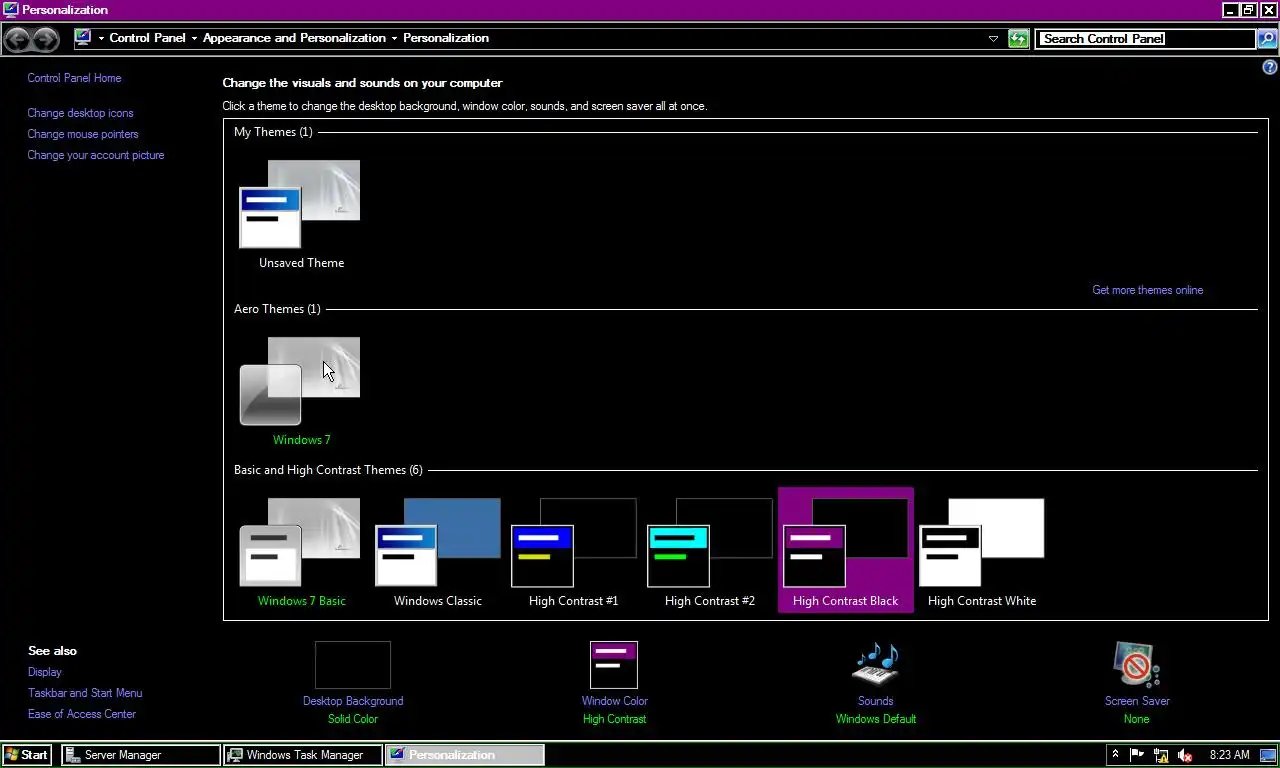
Task: Focus the Search Control Panel field
Action: [x=1145, y=39]
